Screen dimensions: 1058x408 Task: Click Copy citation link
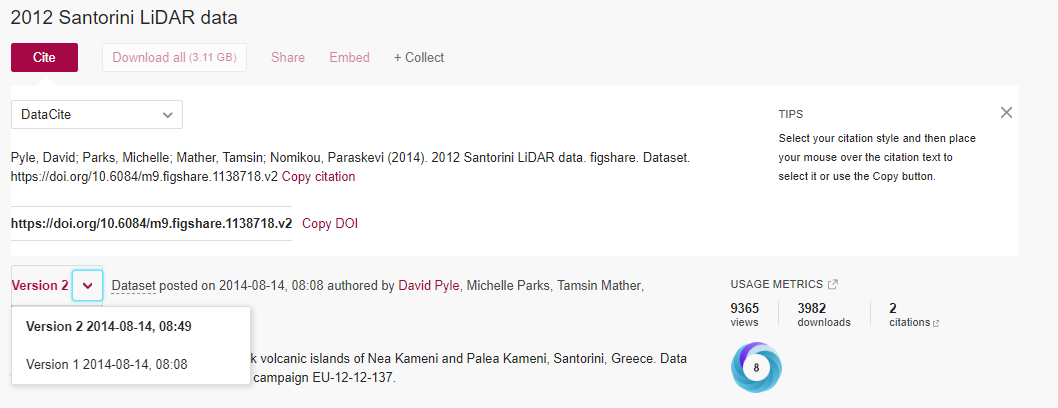tap(318, 176)
